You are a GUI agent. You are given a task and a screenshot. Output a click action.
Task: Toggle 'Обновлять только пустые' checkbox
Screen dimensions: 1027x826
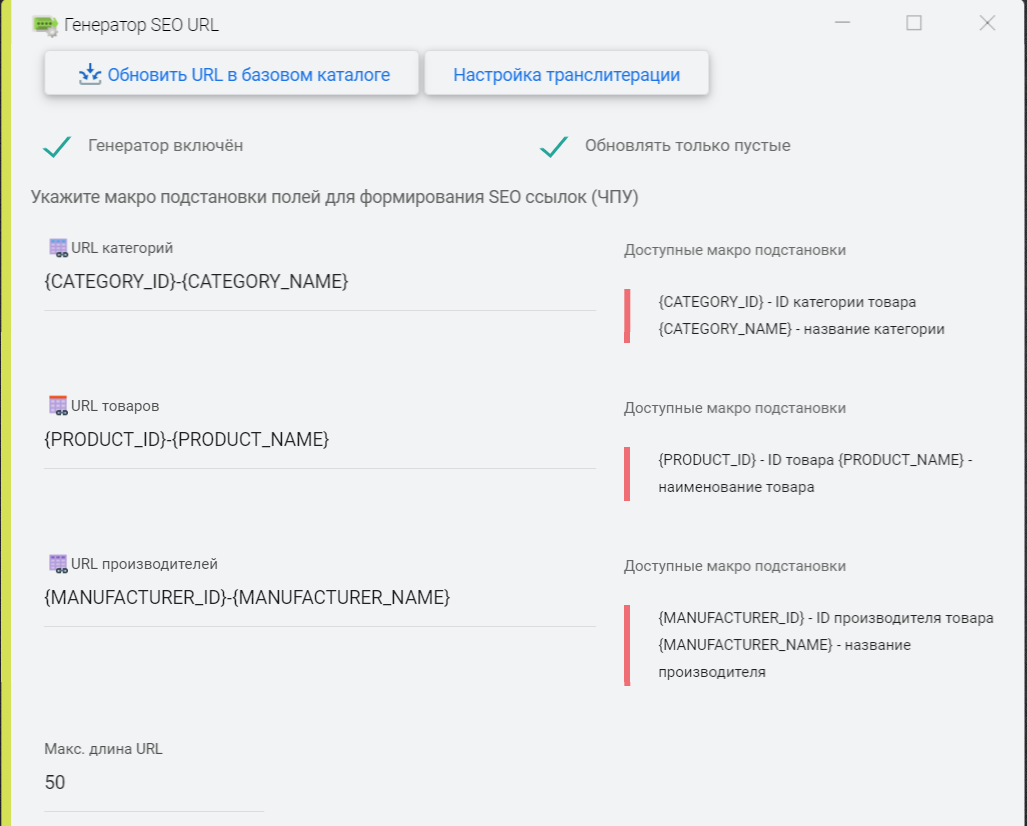coord(554,146)
